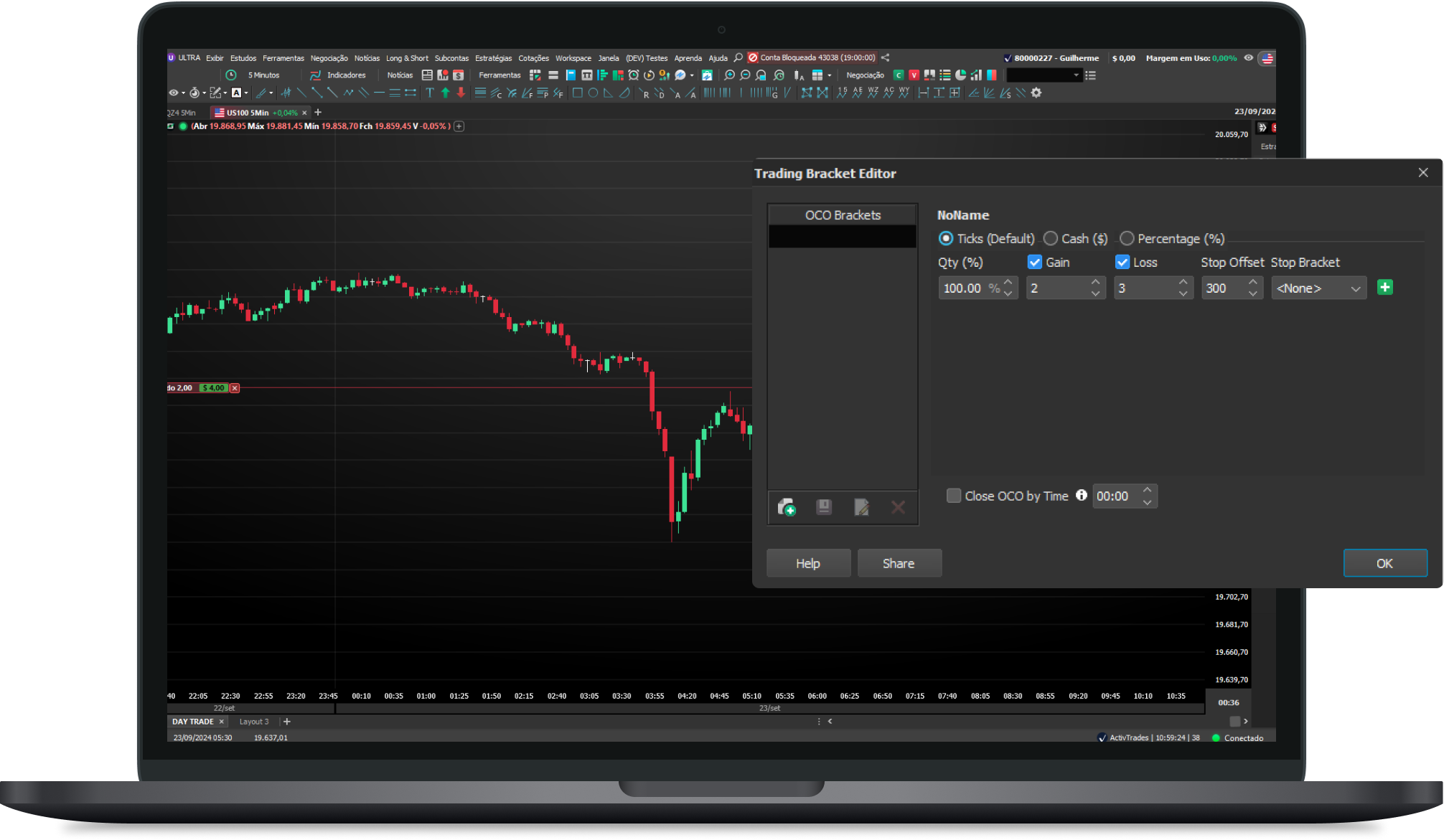
Task: Disable the Gain checkbox
Action: pyautogui.click(x=1035, y=262)
